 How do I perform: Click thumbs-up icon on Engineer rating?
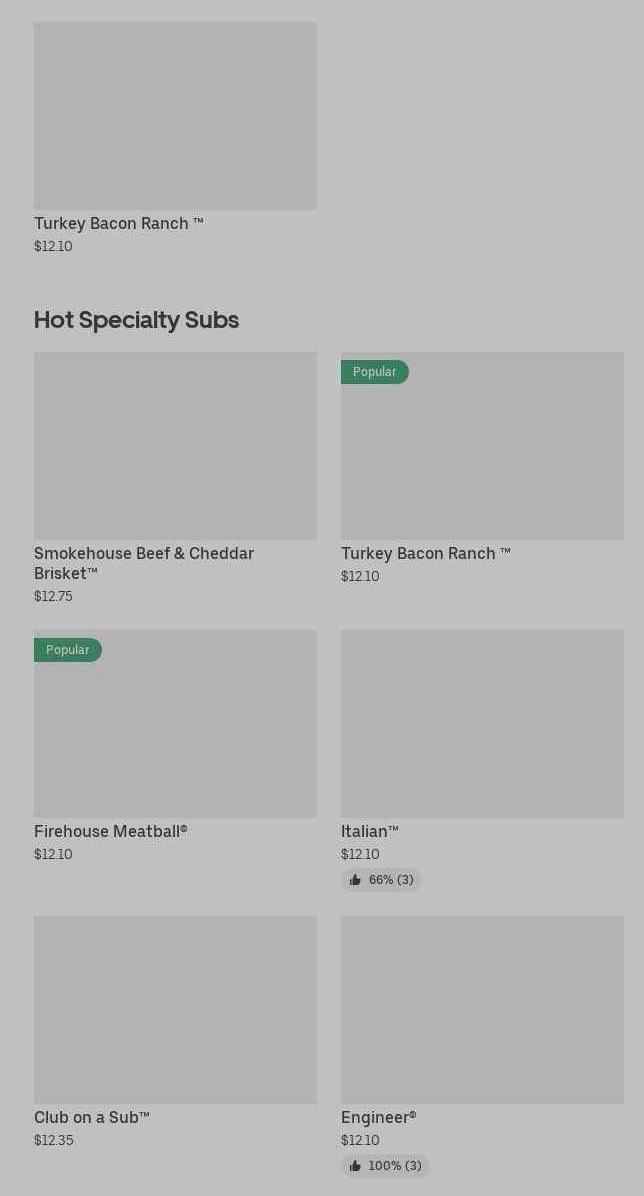point(355,1166)
